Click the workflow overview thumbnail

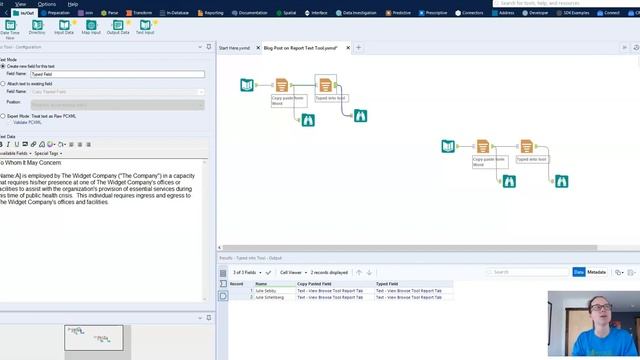[x=94, y=338]
